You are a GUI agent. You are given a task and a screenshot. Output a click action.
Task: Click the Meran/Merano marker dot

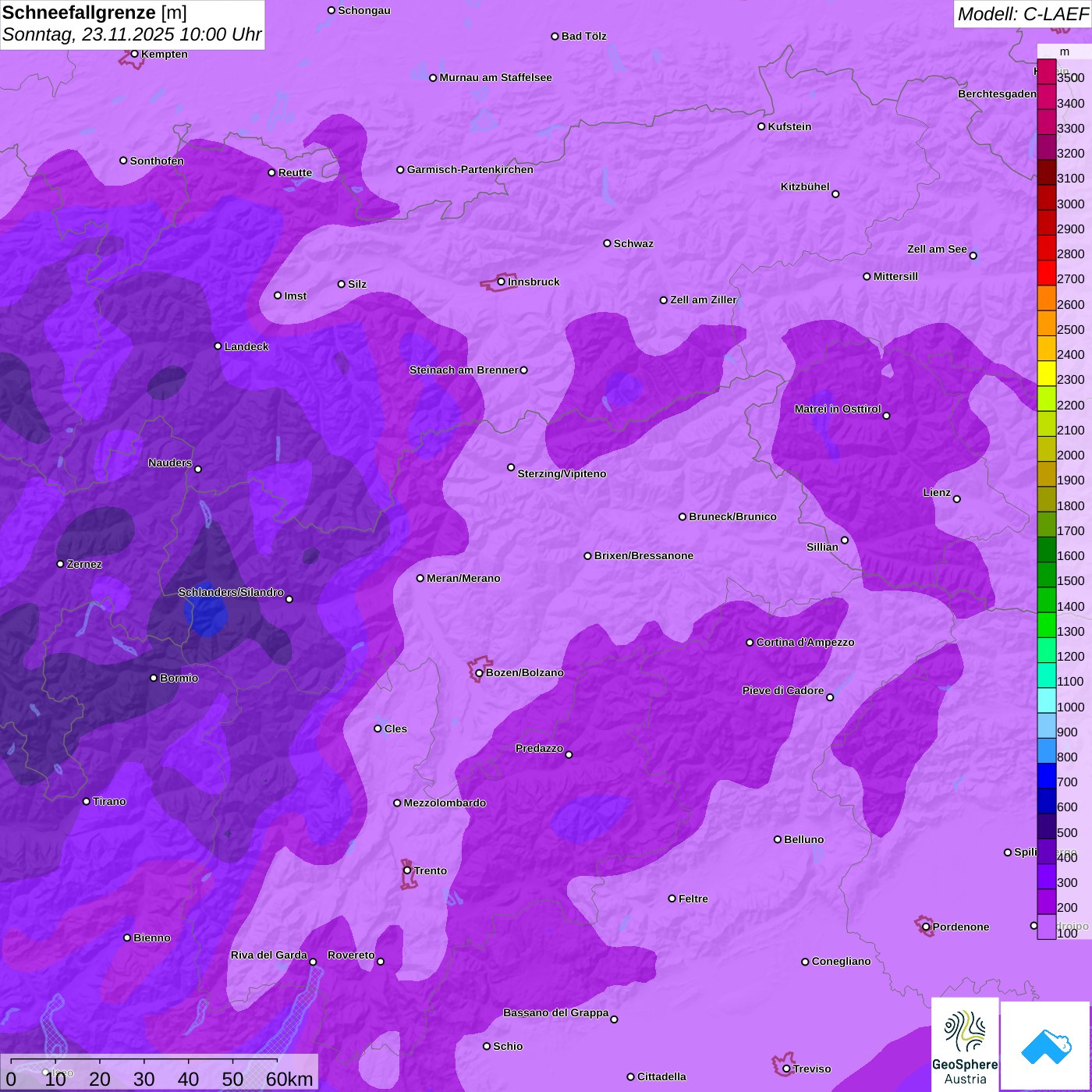coord(420,578)
